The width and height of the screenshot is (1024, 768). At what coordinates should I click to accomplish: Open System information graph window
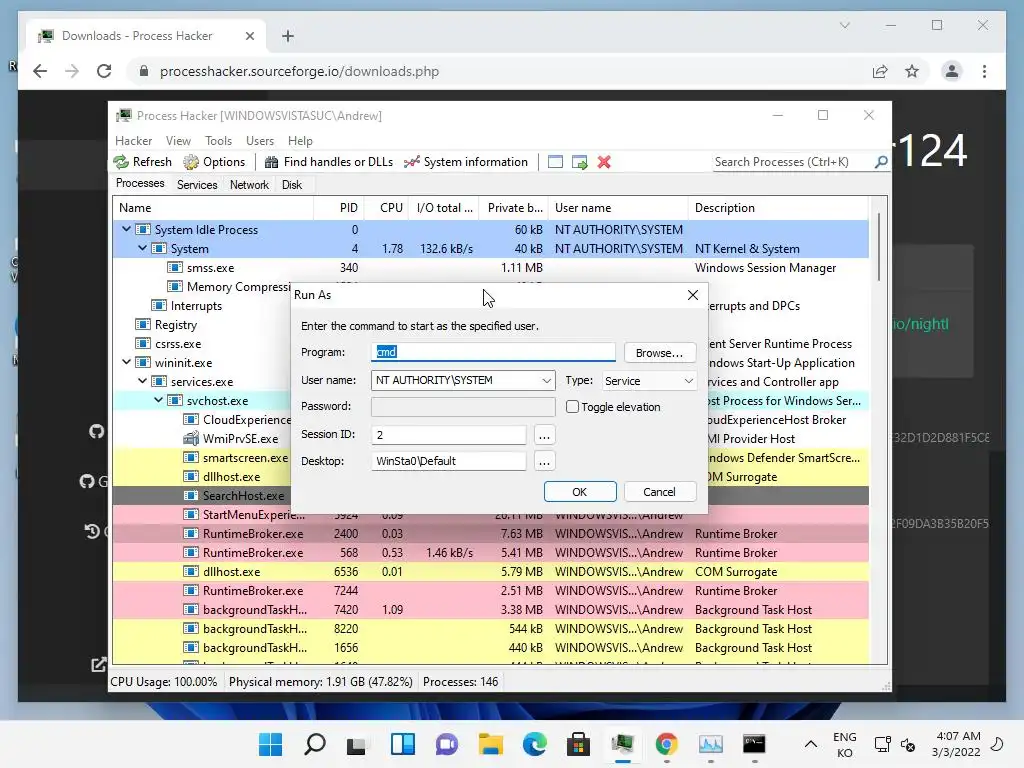point(466,162)
